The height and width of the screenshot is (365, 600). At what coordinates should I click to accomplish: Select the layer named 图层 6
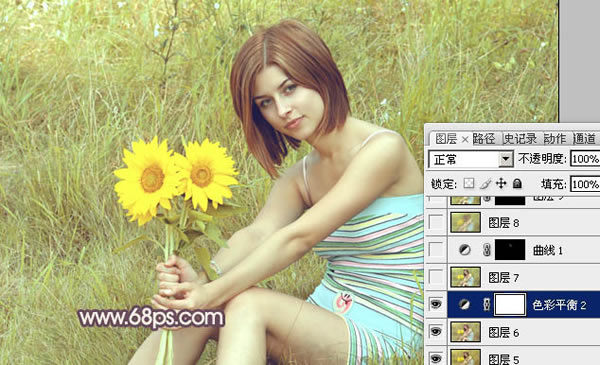tap(504, 332)
